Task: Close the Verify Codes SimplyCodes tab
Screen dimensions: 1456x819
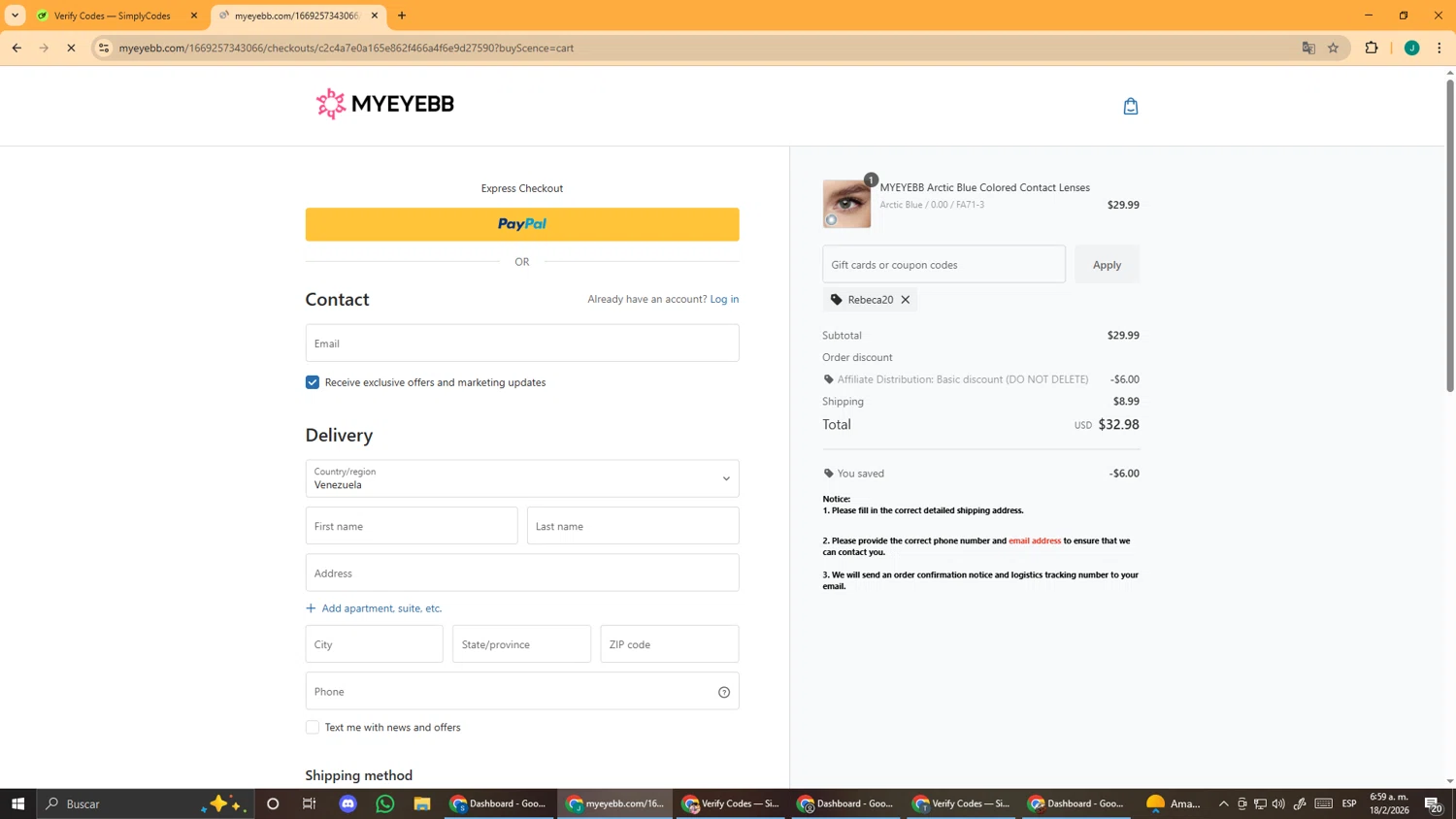Action: (x=194, y=16)
